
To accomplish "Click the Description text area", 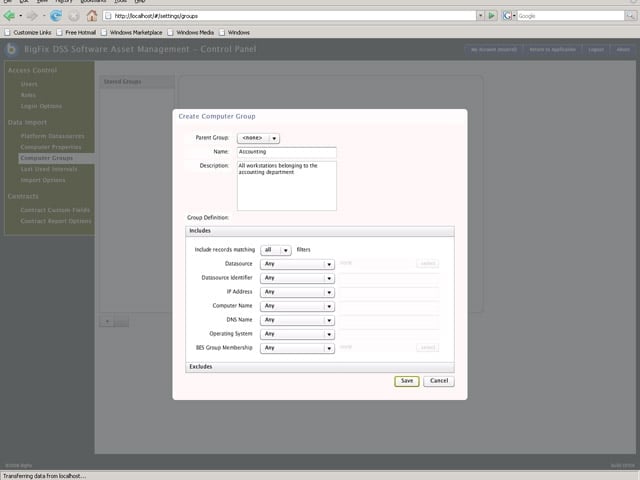I will pyautogui.click(x=287, y=186).
